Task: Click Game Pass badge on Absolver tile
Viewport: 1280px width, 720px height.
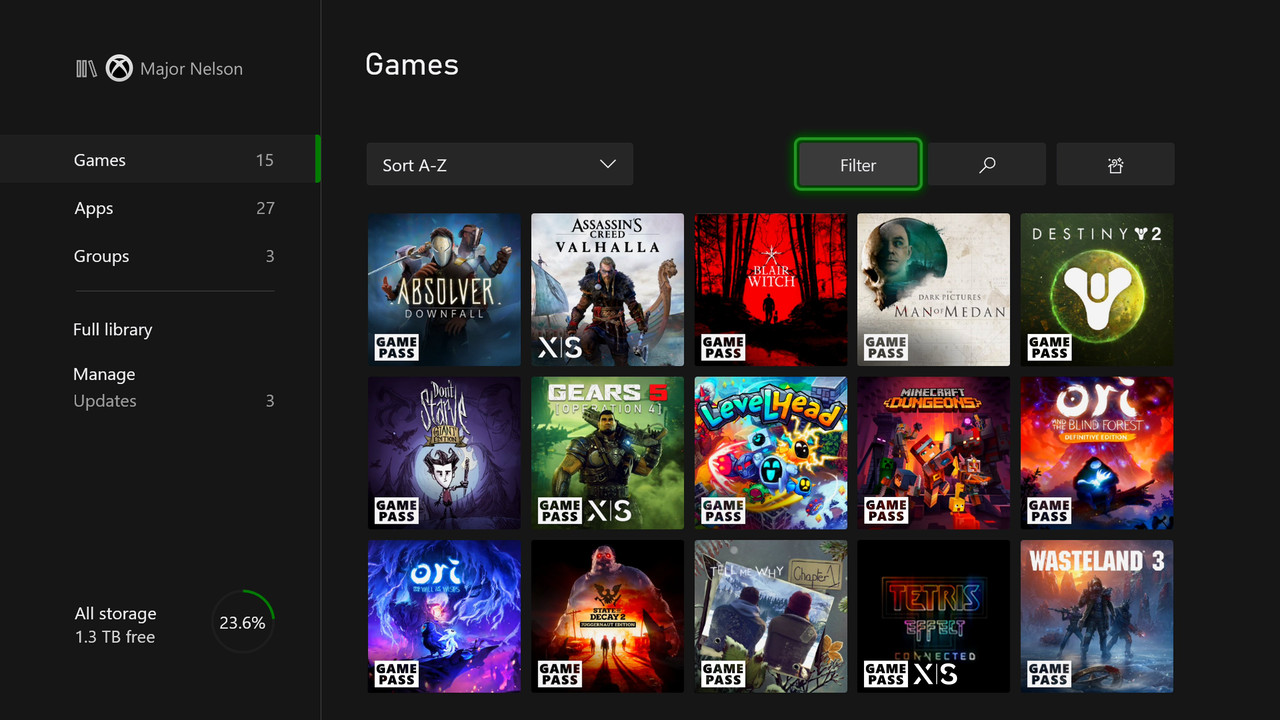Action: (396, 347)
